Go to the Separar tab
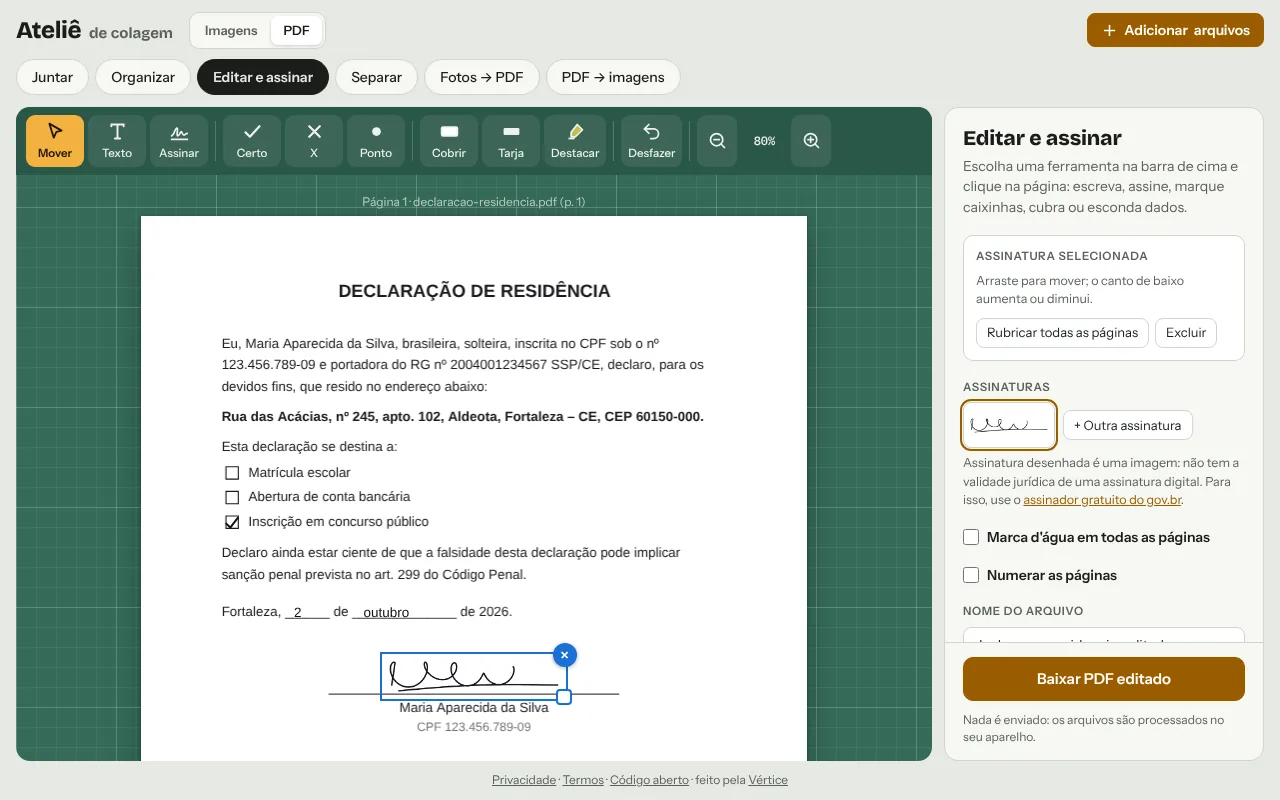 coord(376,77)
